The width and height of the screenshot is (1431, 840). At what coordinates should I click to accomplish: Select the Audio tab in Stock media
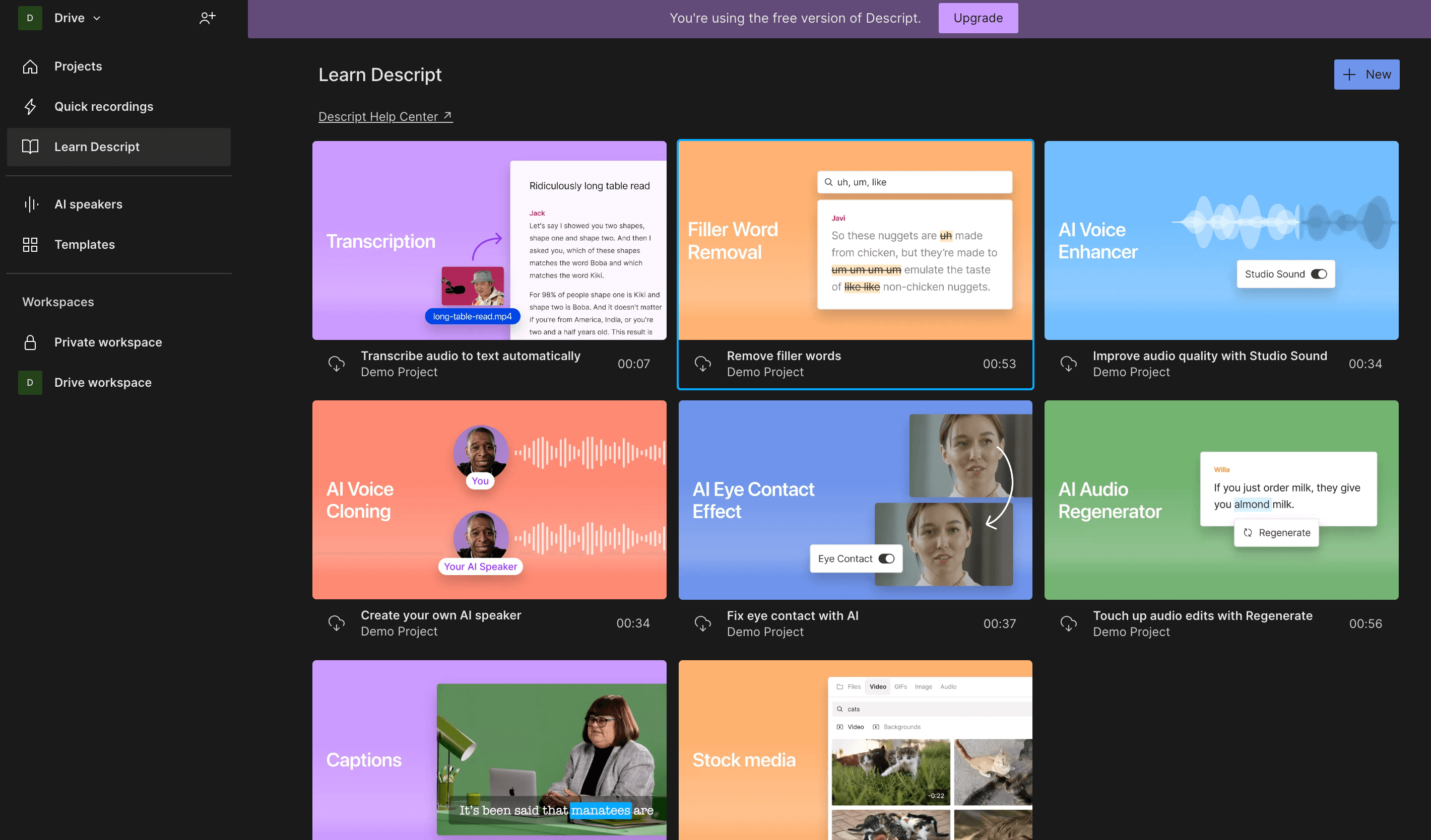[x=948, y=687]
